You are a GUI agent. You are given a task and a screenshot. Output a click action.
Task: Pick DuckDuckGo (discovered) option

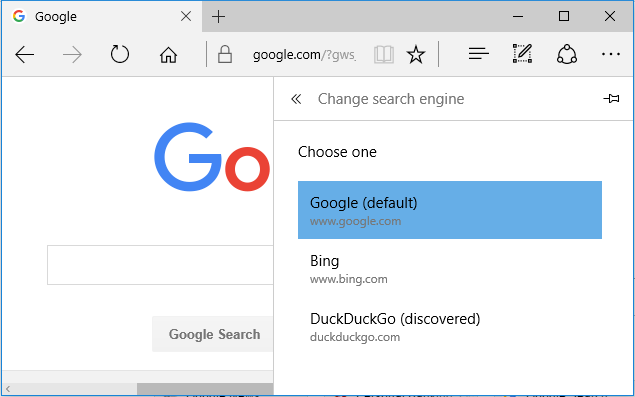pyautogui.click(x=450, y=327)
